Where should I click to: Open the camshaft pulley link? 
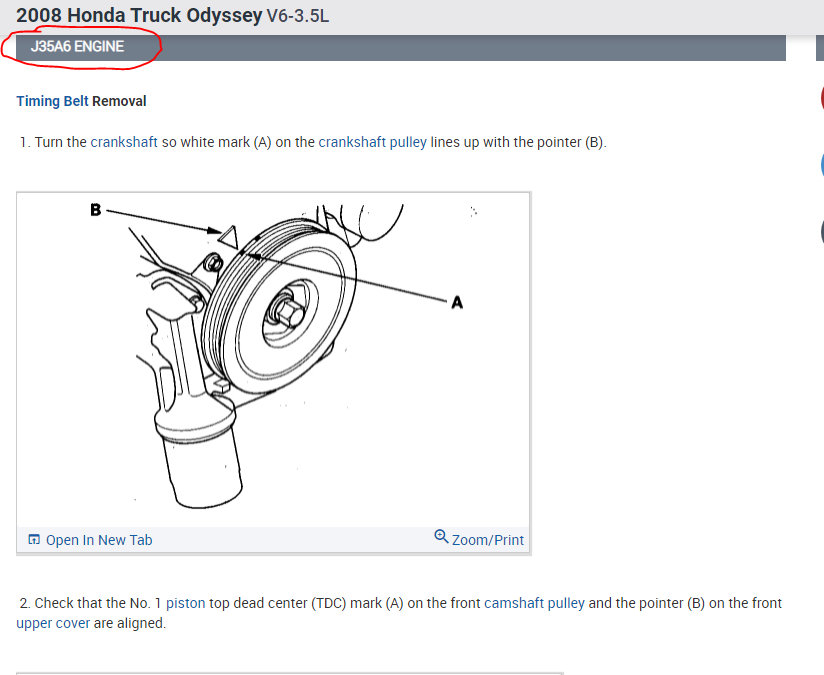tap(534, 603)
